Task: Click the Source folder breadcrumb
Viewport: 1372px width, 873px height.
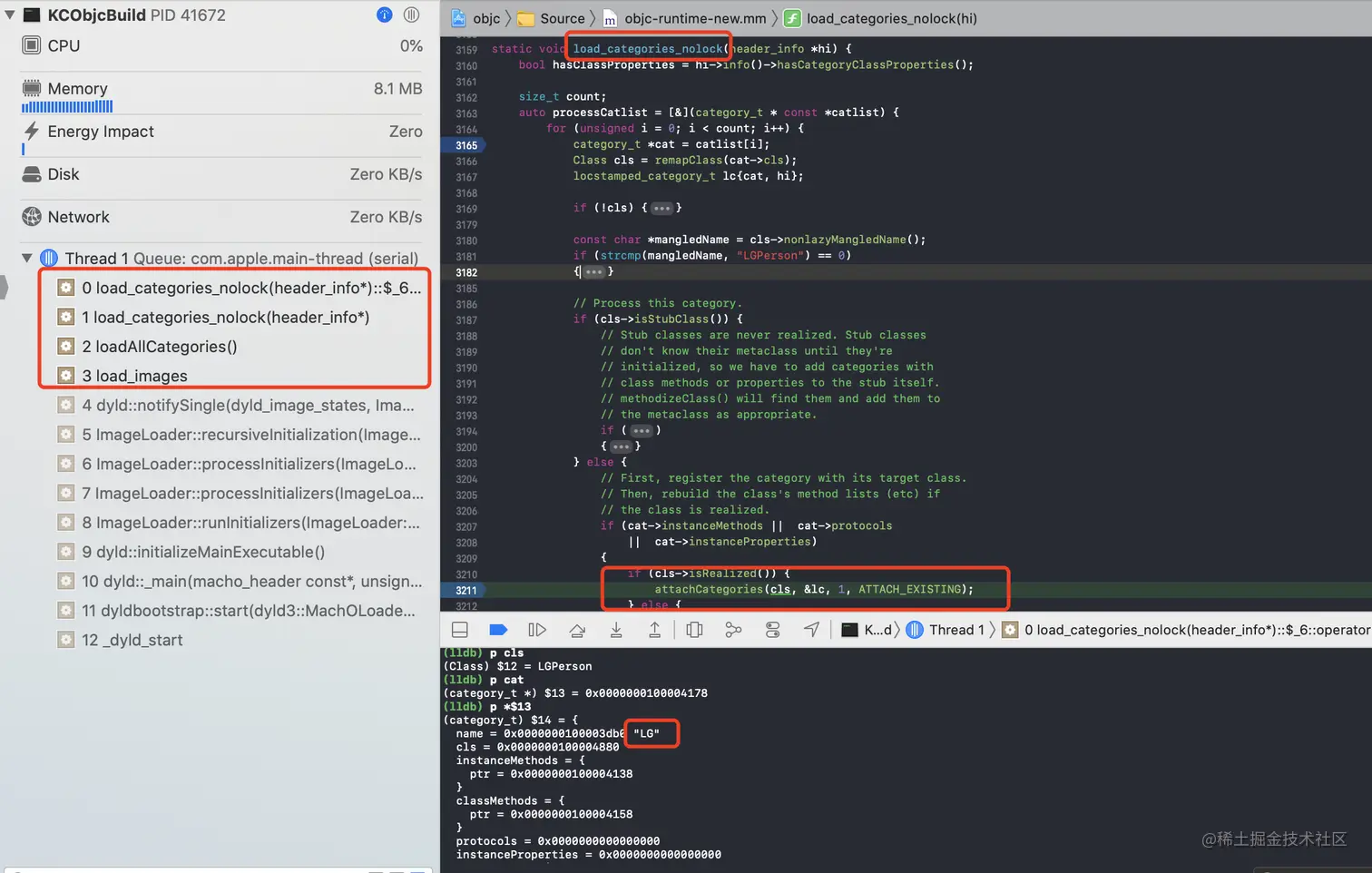Action: click(x=552, y=18)
